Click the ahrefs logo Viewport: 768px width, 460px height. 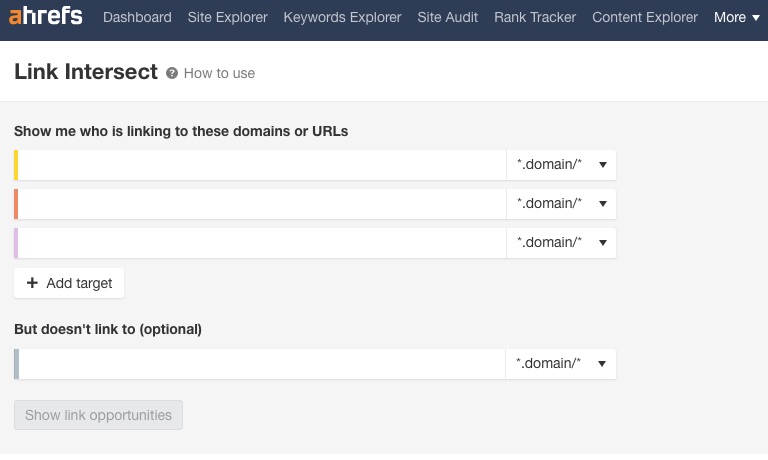46,17
